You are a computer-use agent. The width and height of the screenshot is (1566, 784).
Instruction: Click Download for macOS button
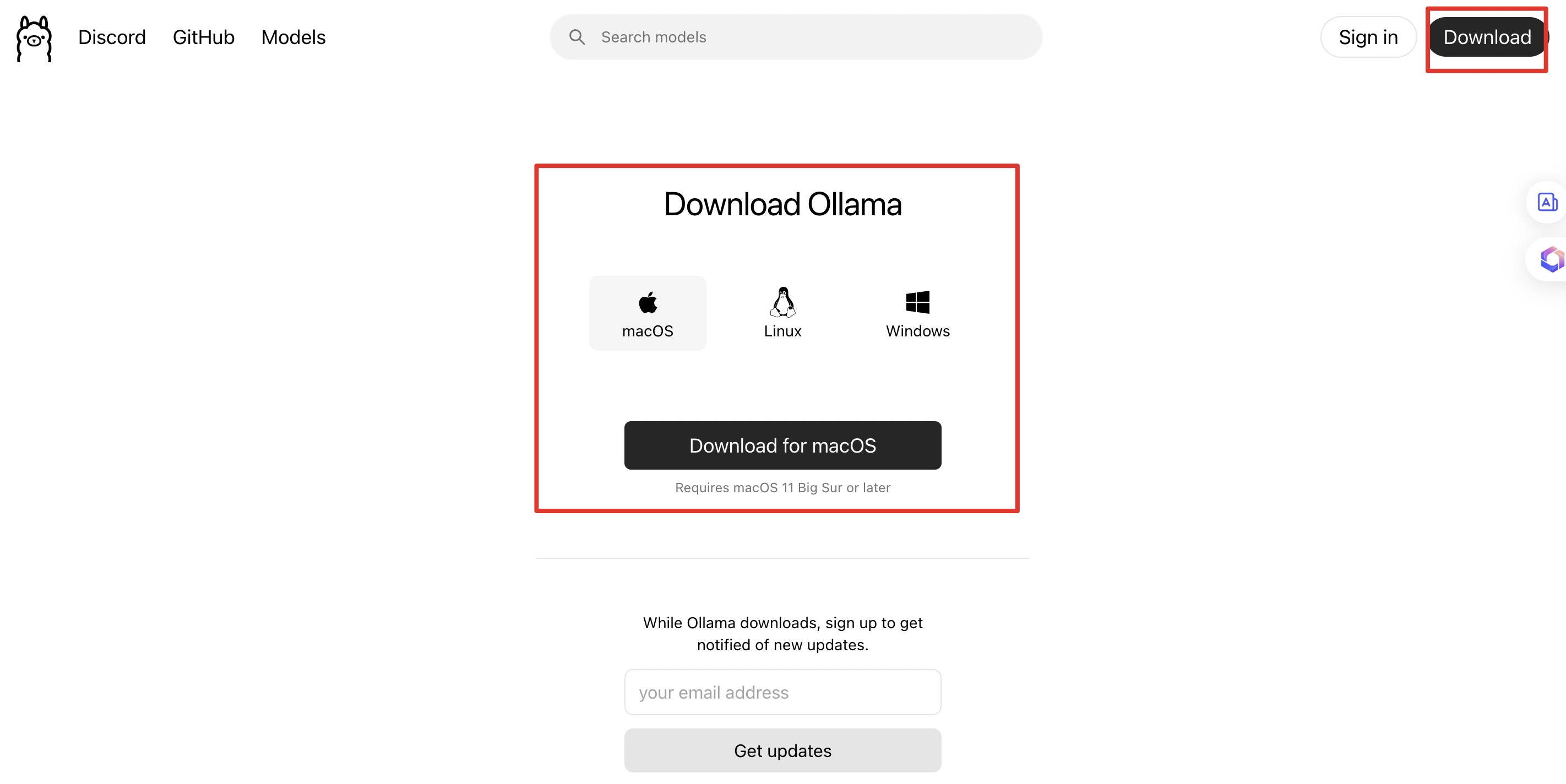(782, 445)
